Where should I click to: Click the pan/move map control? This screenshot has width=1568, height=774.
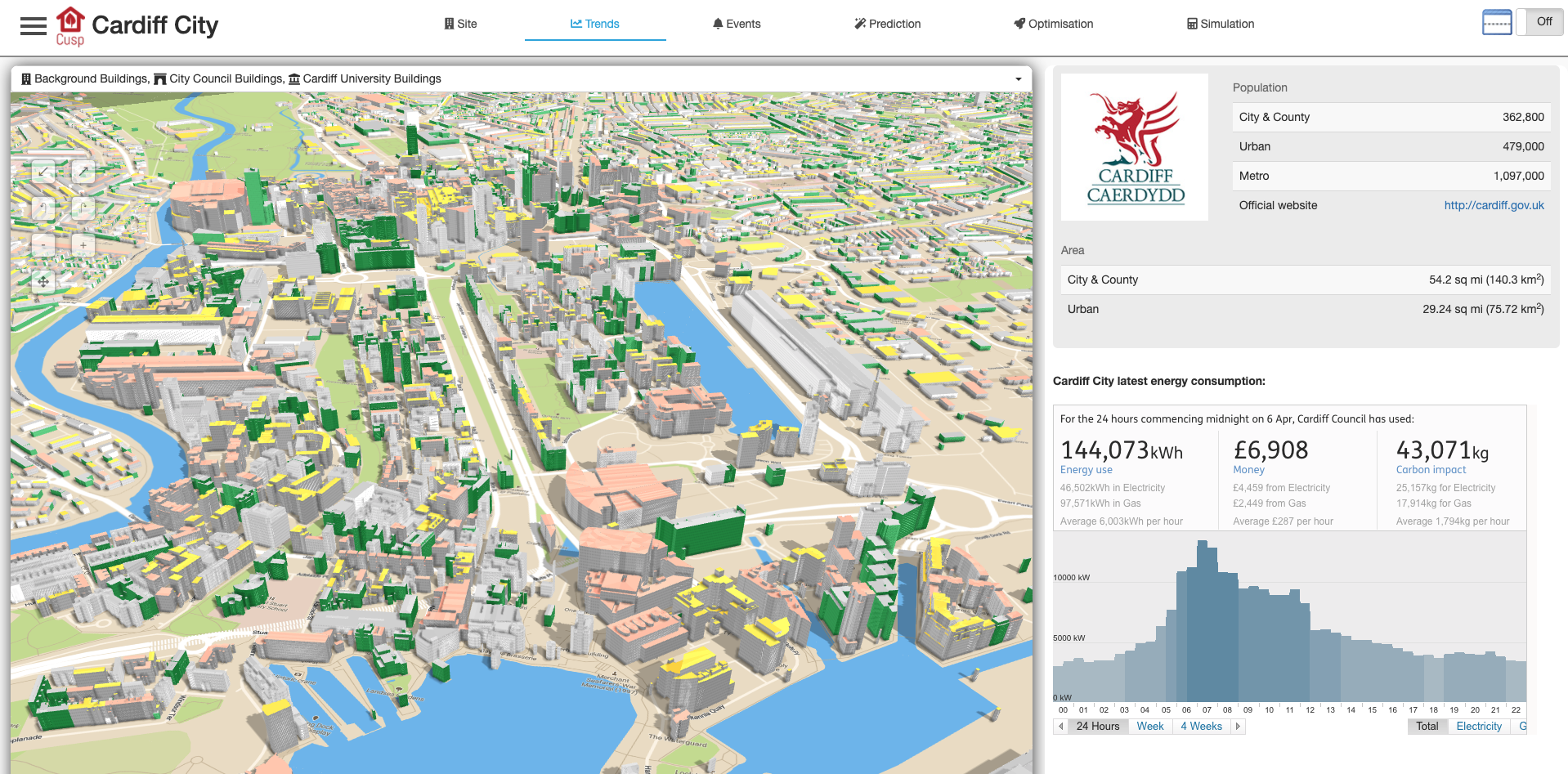click(43, 281)
